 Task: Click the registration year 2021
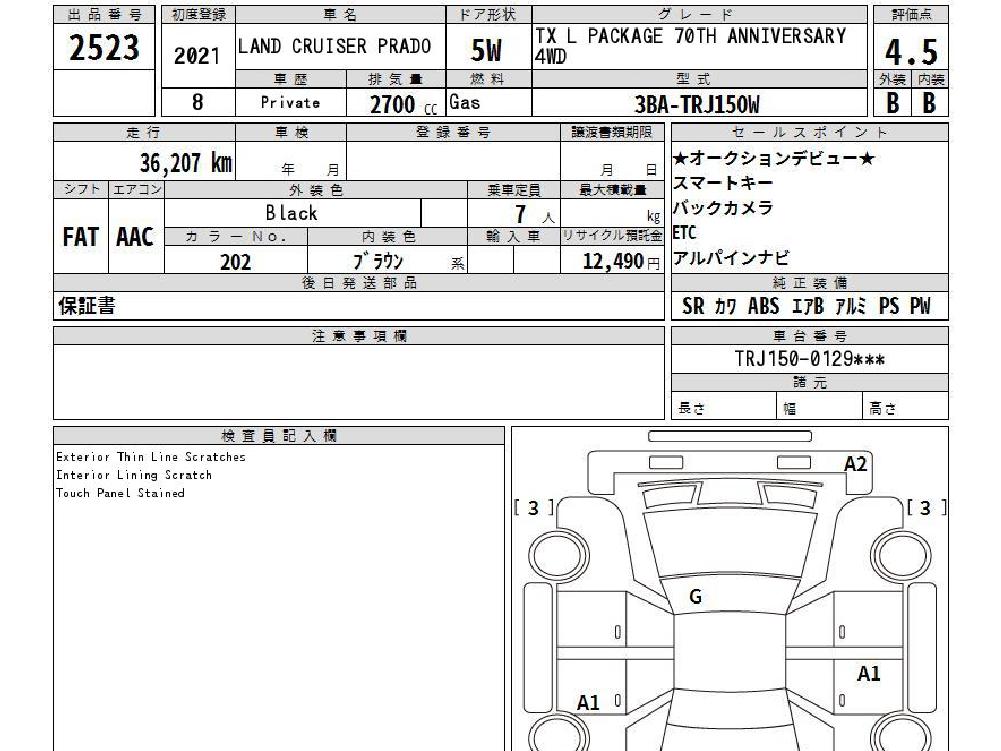point(197,56)
